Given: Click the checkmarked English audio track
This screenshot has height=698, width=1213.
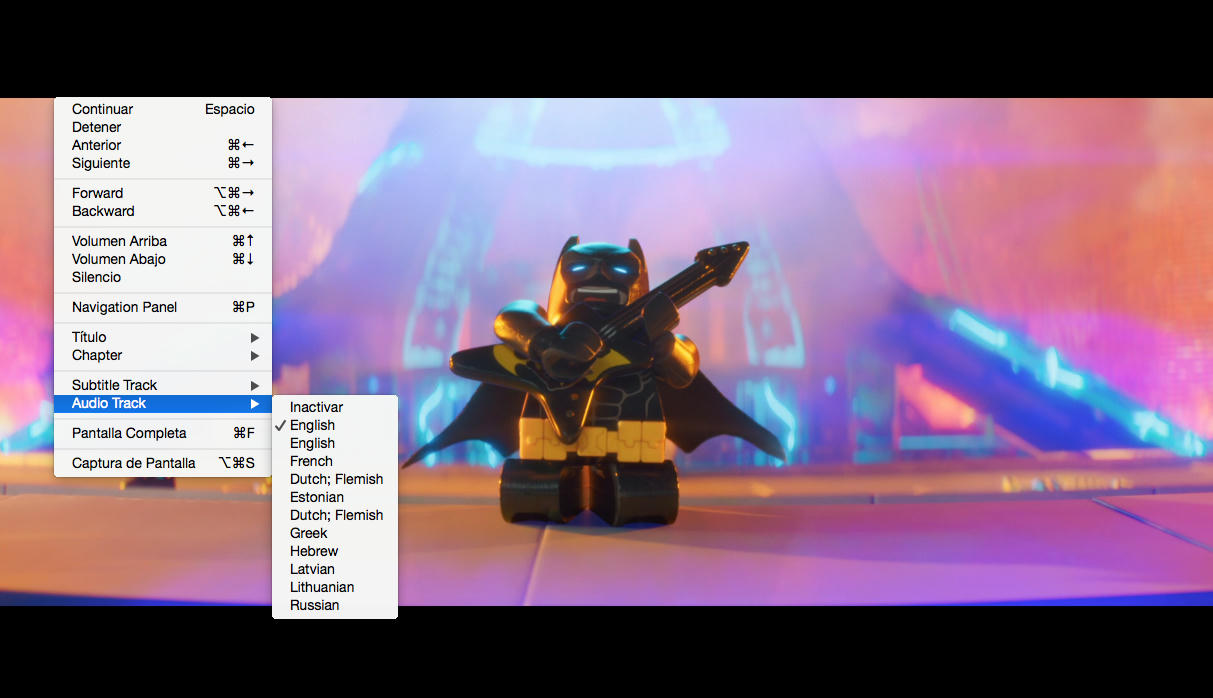Looking at the screenshot, I should 312,425.
